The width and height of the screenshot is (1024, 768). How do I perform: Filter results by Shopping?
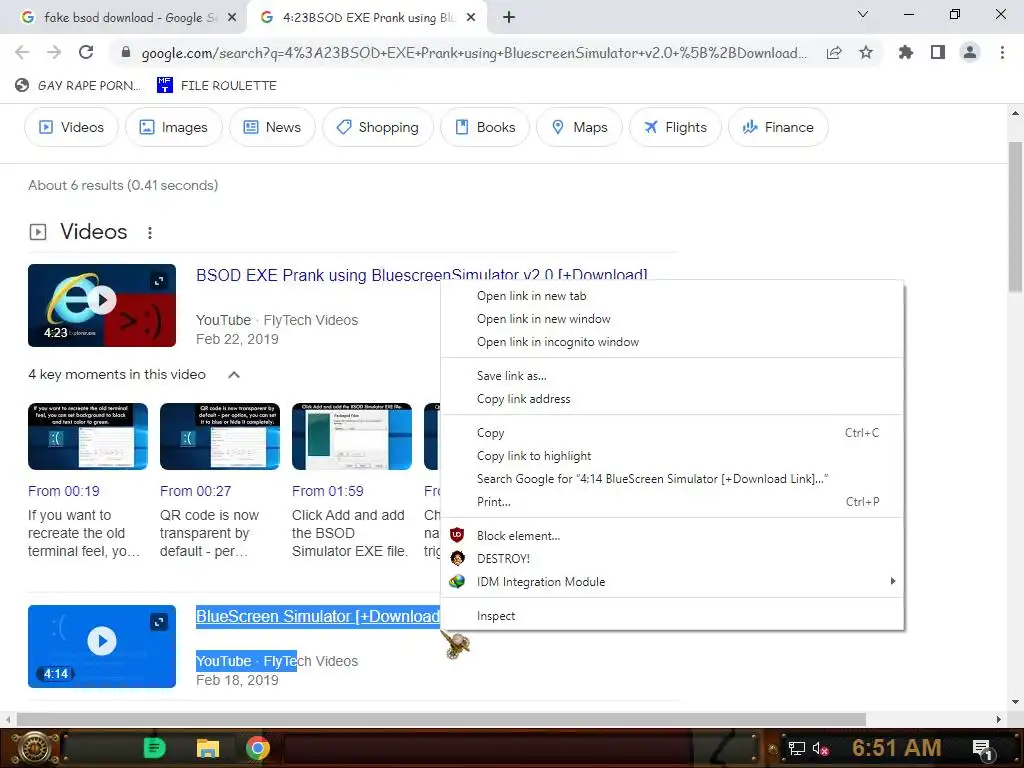(377, 127)
